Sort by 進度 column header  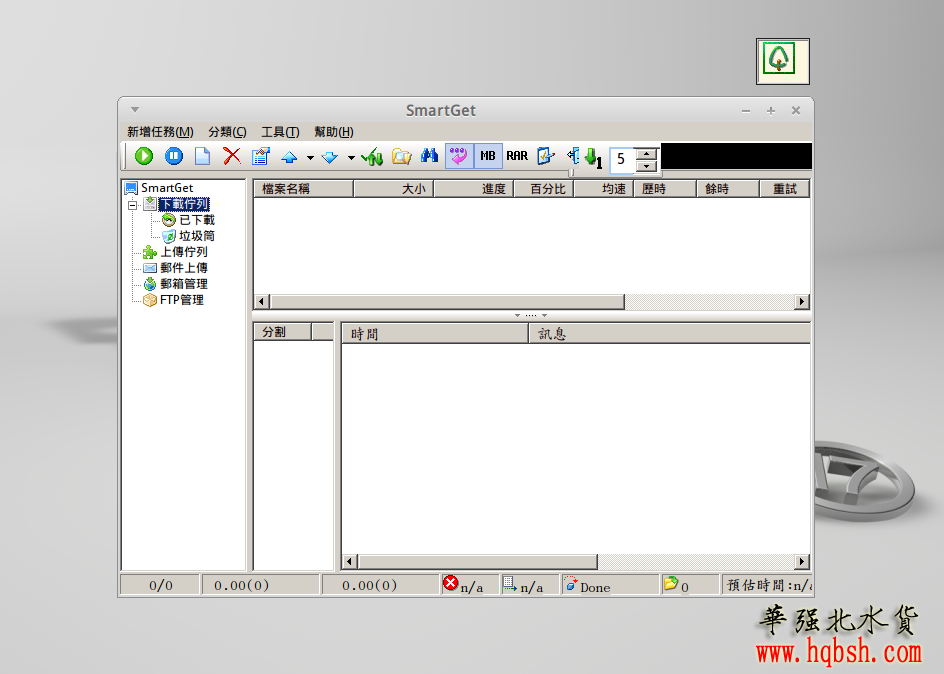[x=474, y=189]
